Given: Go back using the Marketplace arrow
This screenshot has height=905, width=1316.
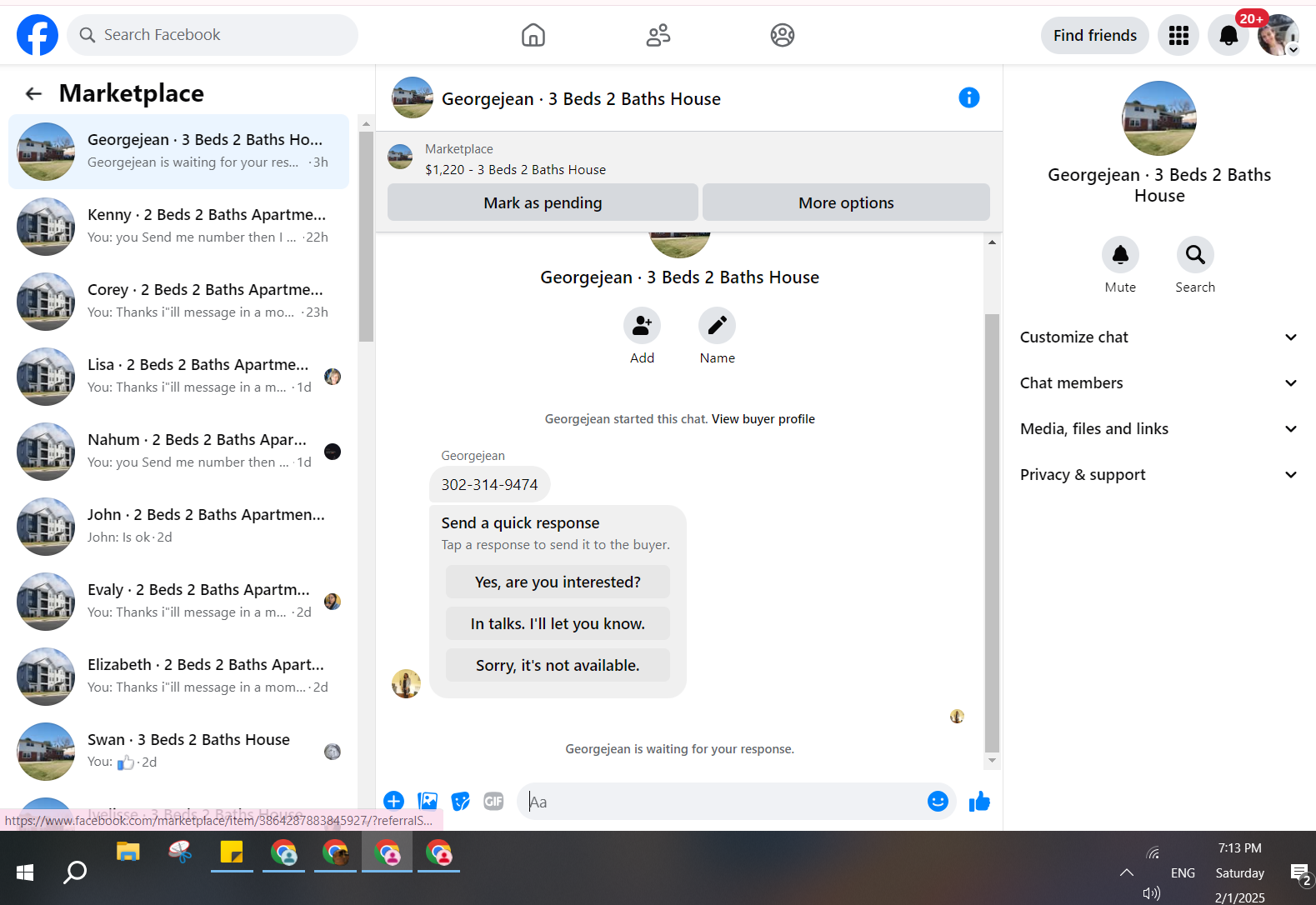Looking at the screenshot, I should tap(33, 93).
